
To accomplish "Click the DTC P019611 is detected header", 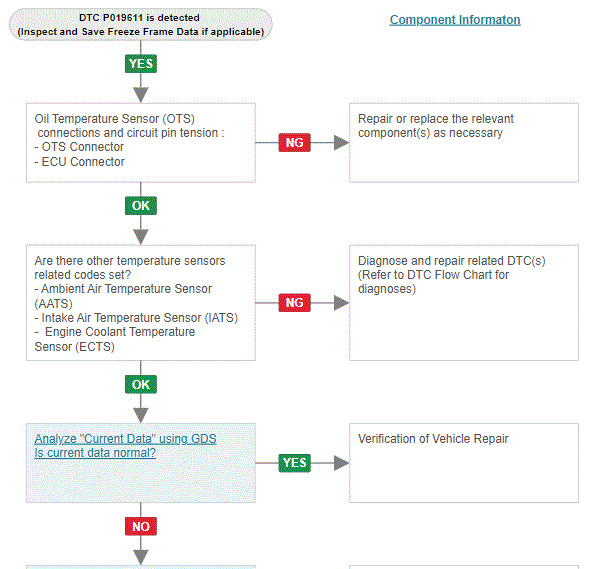I will coord(141,24).
